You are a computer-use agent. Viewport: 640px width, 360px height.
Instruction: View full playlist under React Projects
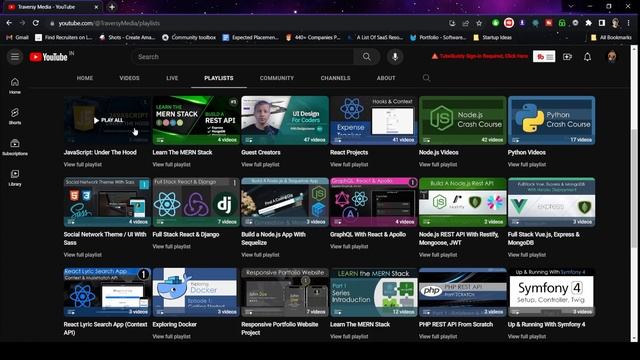[349, 164]
